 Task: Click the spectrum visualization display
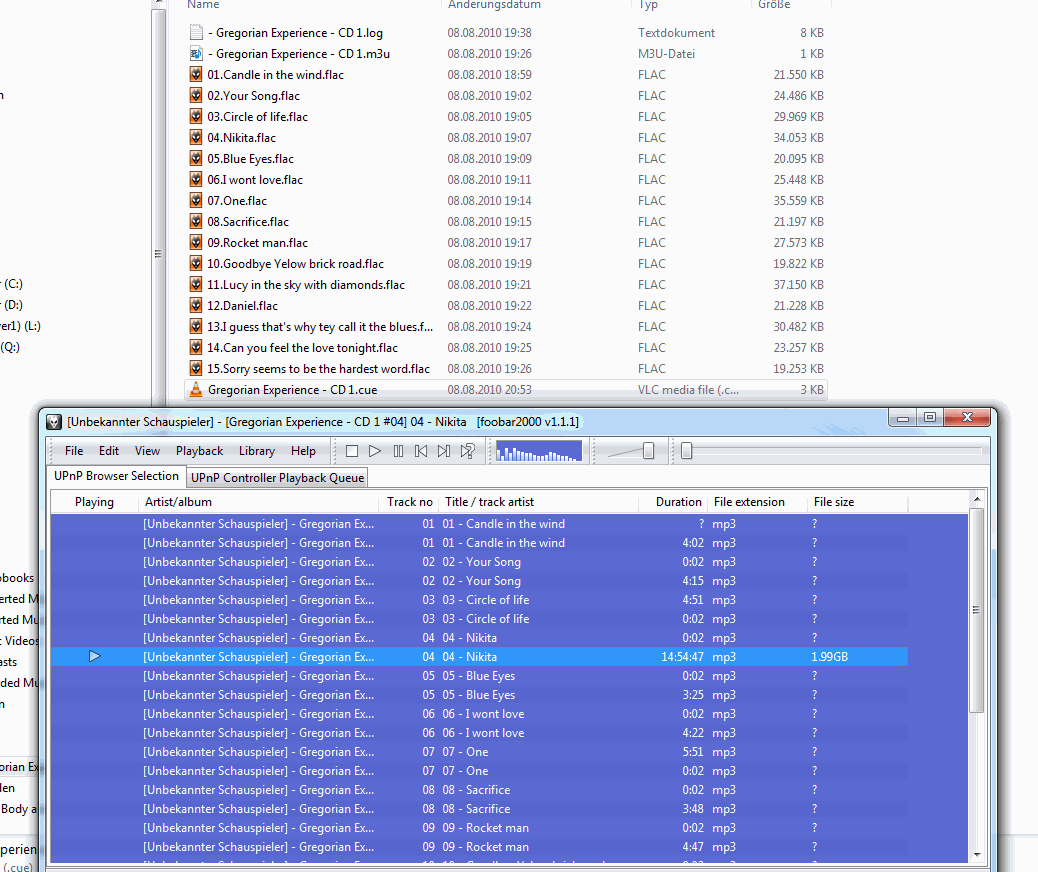click(539, 451)
